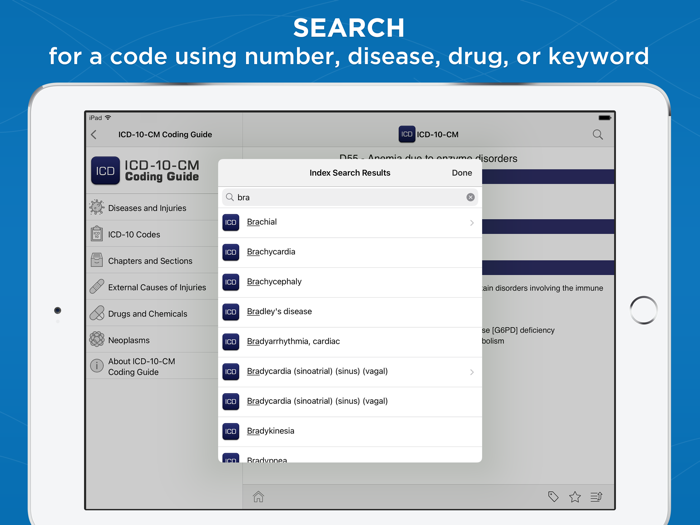Select the Brachycardia result

click(350, 252)
